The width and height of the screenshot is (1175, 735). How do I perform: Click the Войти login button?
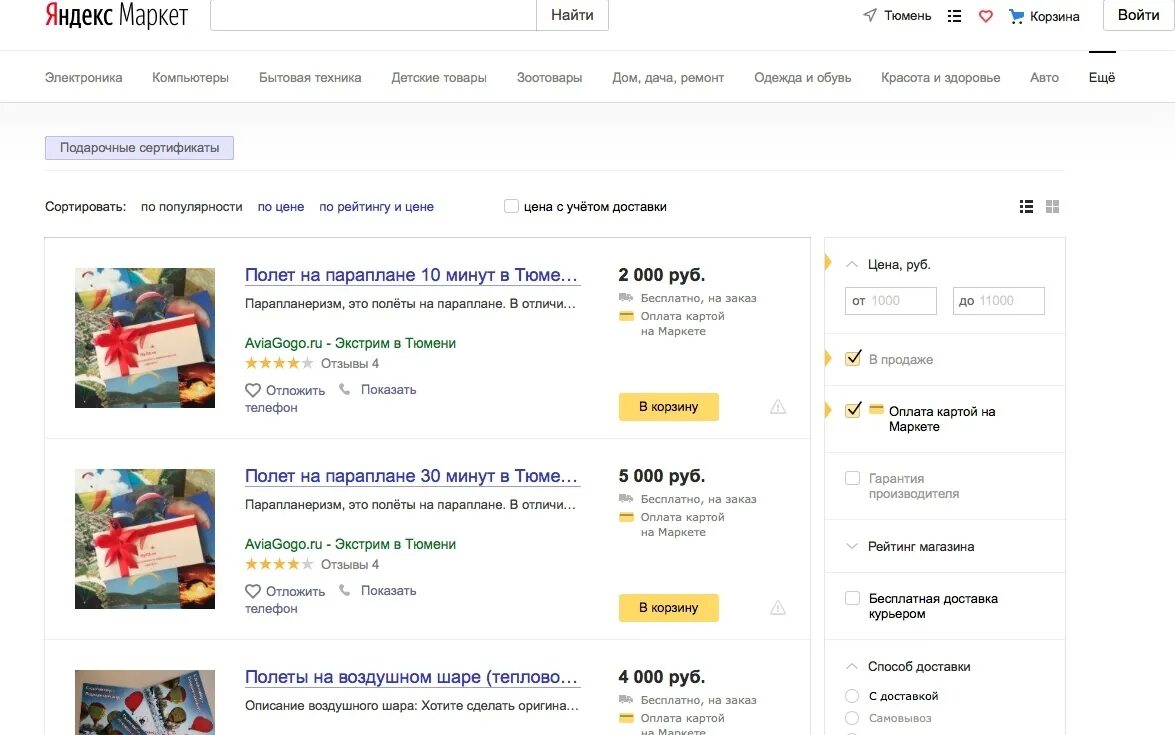coord(1138,15)
